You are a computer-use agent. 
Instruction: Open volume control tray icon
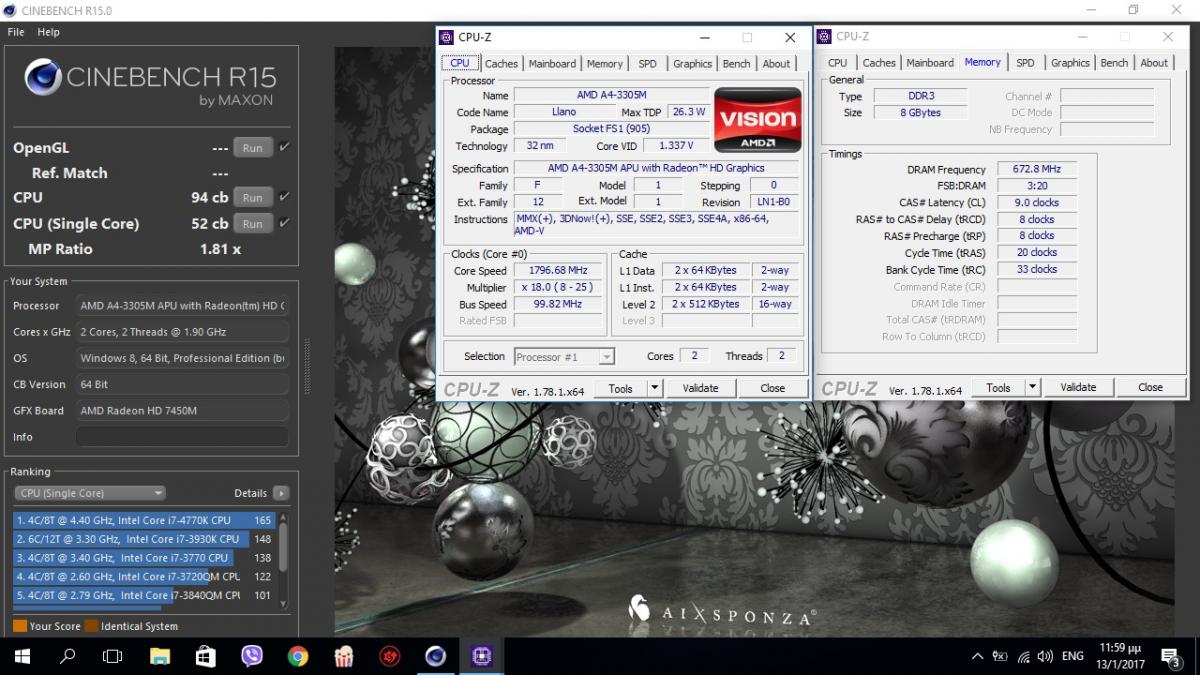pos(1046,657)
